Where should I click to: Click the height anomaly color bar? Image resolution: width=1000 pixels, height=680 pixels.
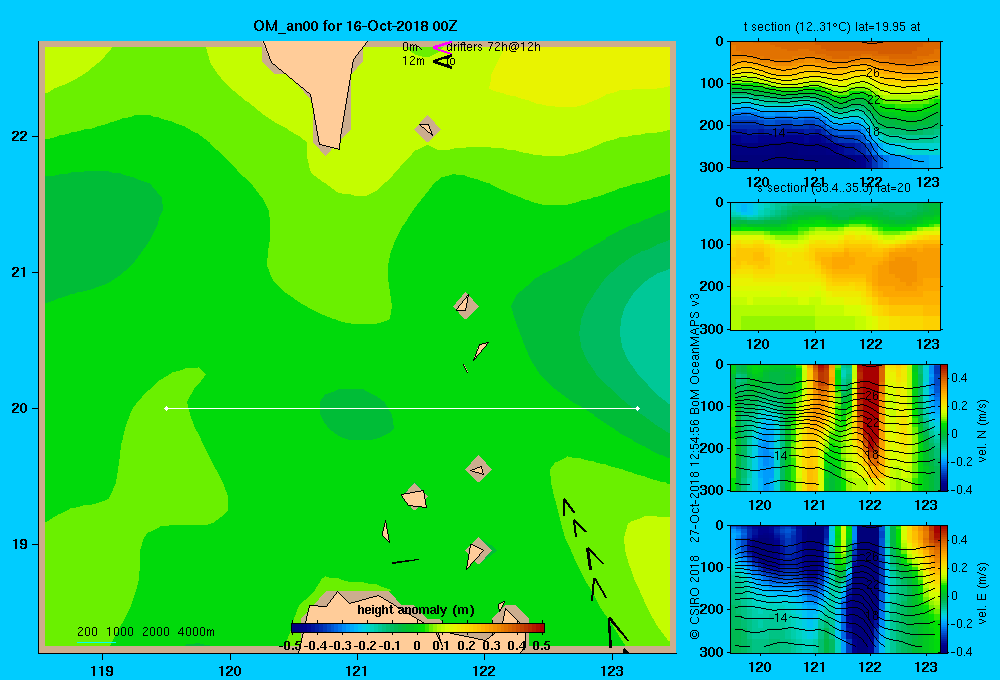point(418,628)
